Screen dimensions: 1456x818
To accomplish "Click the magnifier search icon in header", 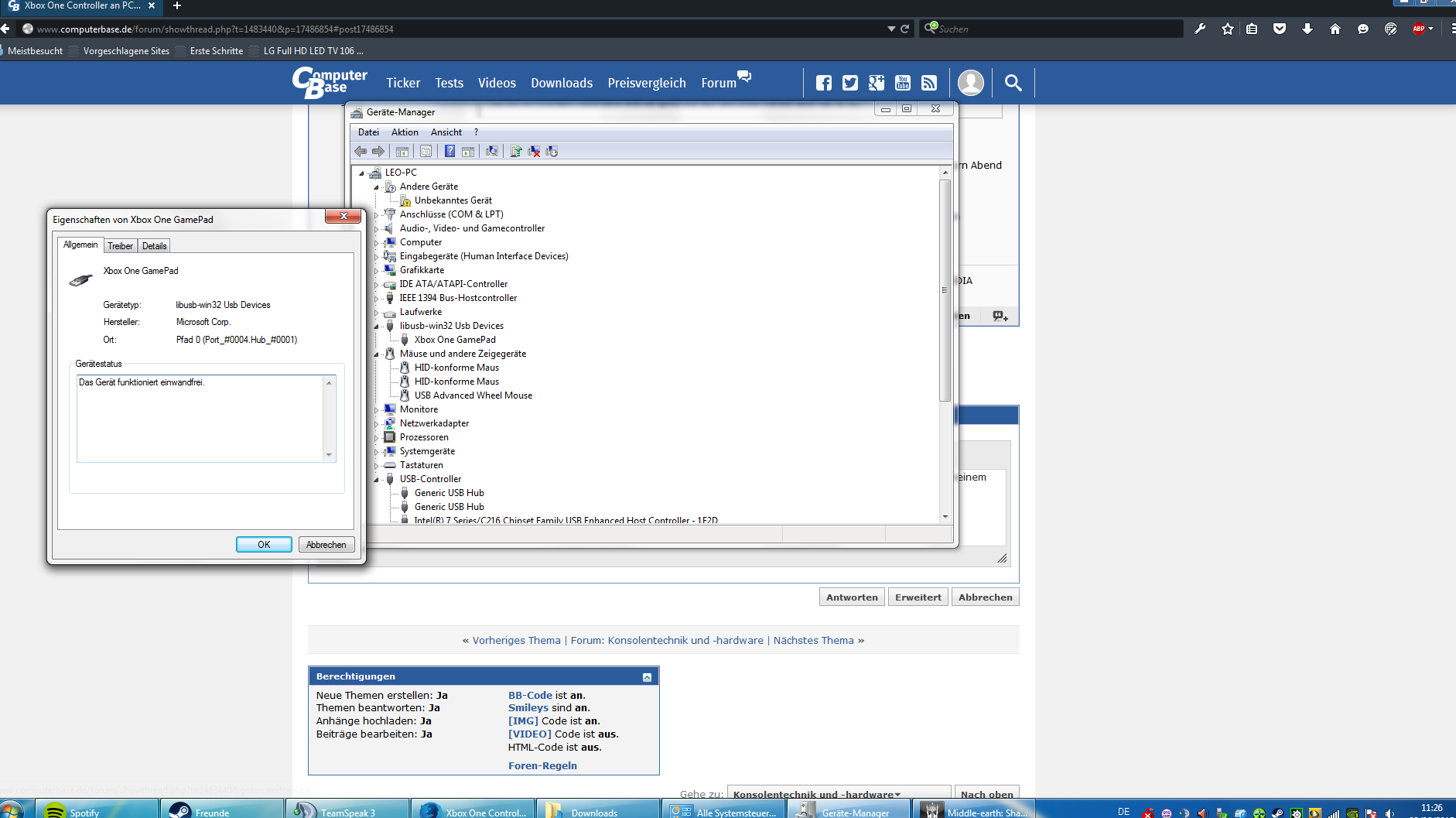I will point(1013,83).
